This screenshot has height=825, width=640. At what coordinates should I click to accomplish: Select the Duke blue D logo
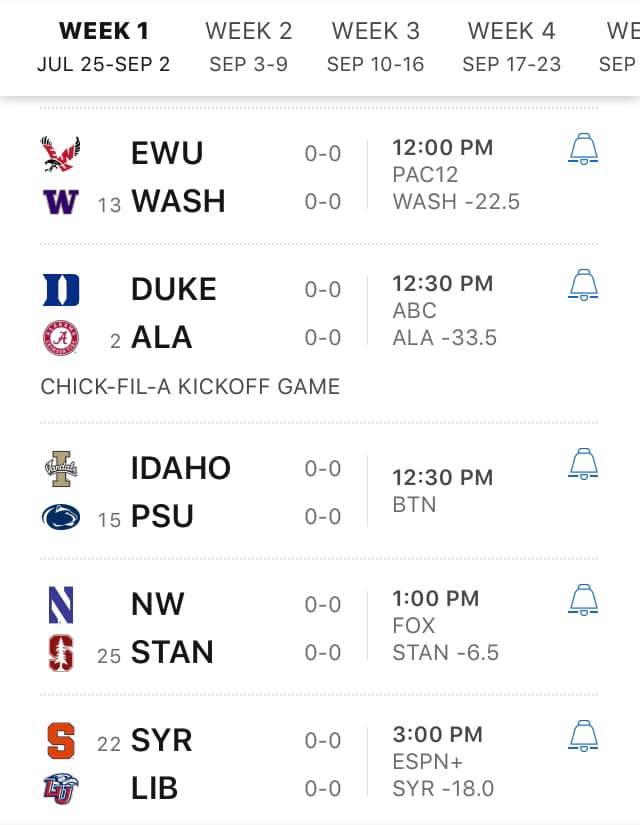(x=61, y=290)
